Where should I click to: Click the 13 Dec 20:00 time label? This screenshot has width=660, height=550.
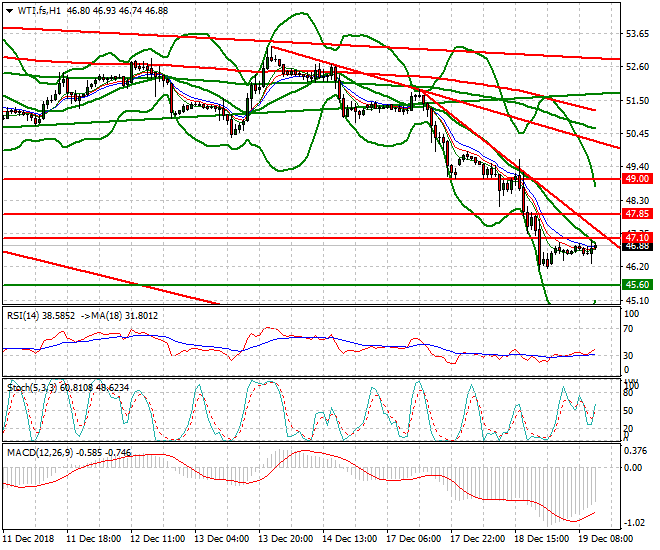pyautogui.click(x=286, y=539)
